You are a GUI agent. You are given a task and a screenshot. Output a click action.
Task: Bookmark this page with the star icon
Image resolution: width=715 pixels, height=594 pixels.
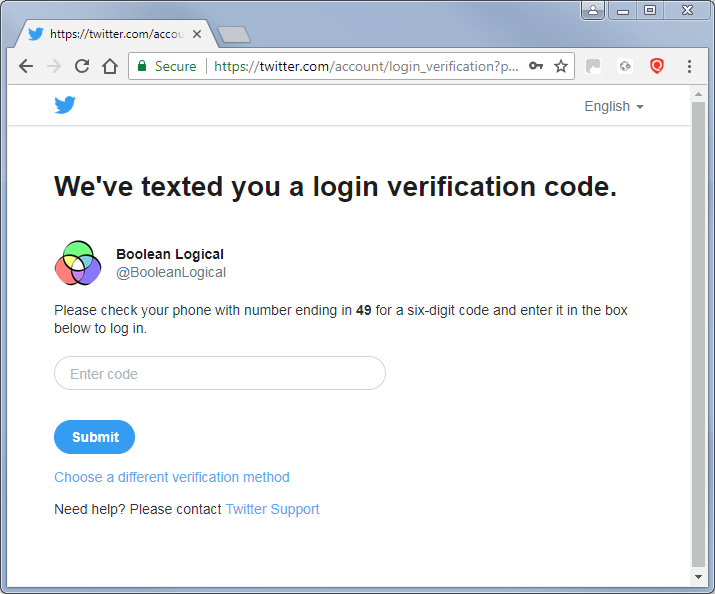tap(561, 67)
